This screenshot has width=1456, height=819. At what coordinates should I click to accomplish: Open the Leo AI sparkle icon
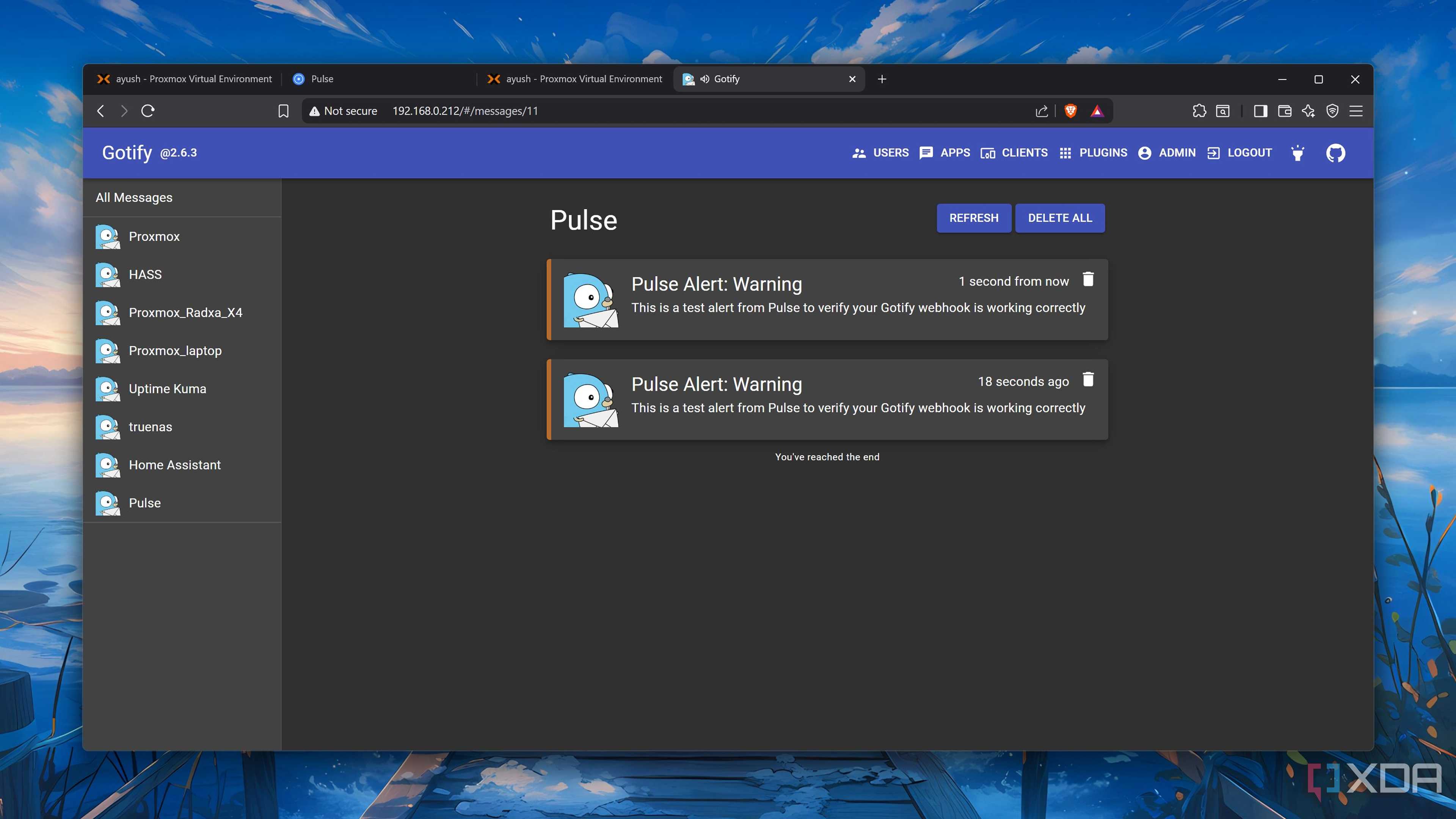[1309, 111]
